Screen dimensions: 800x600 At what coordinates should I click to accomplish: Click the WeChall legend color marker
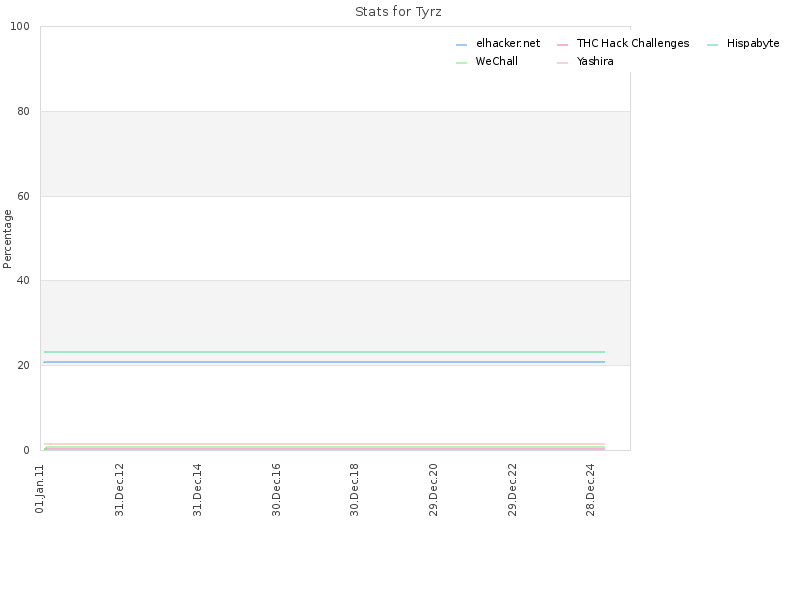461,63
